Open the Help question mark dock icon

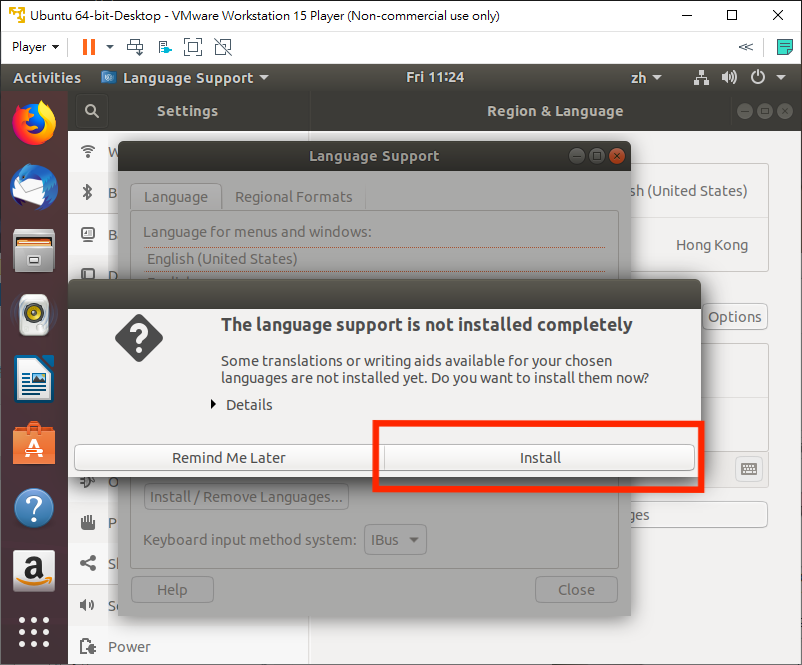coord(34,507)
